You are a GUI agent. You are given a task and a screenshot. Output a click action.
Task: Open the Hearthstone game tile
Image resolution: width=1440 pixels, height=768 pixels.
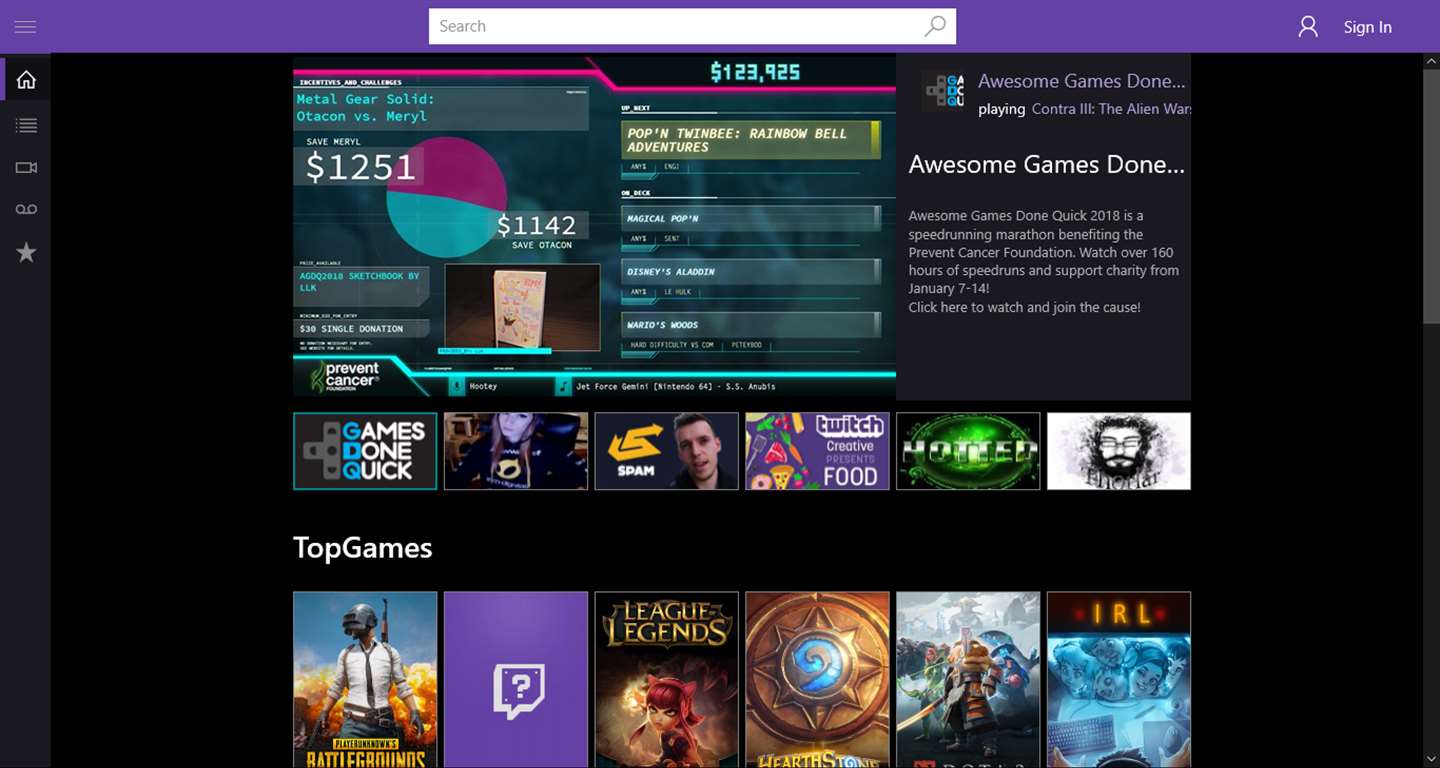click(x=817, y=679)
